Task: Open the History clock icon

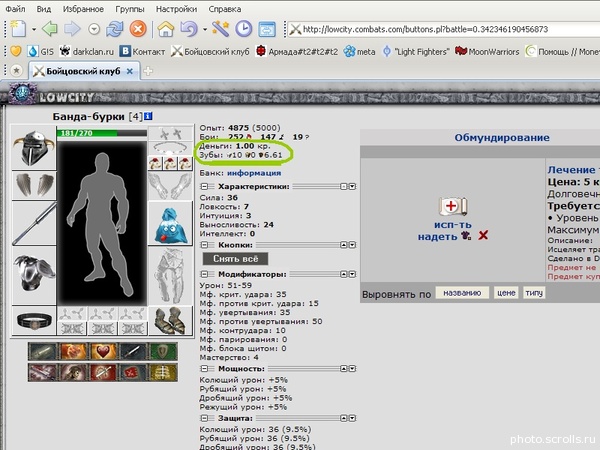Action: [x=243, y=29]
